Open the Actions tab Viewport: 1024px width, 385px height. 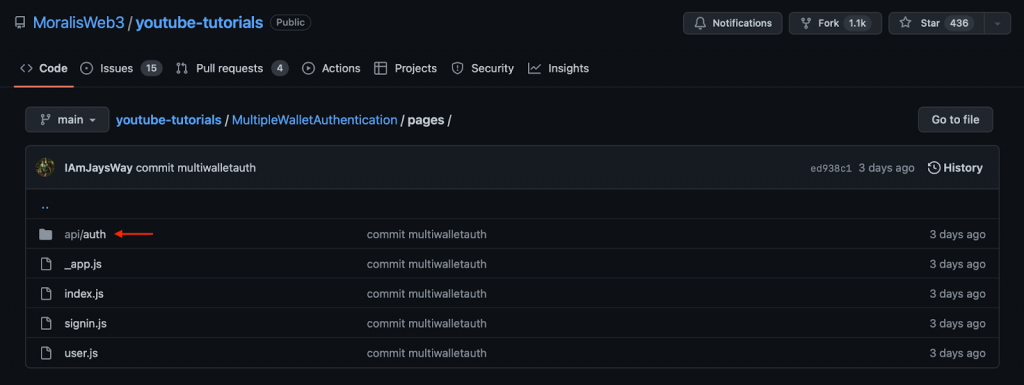click(x=331, y=68)
